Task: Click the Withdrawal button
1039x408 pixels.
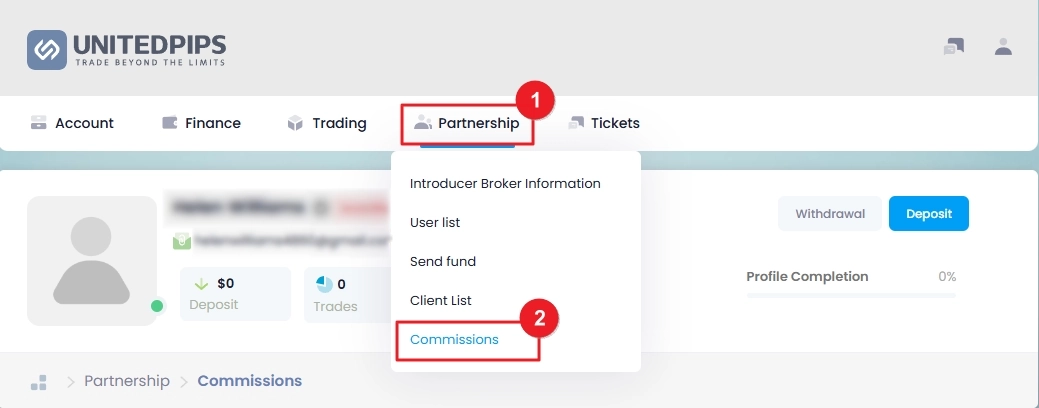Action: pyautogui.click(x=830, y=214)
